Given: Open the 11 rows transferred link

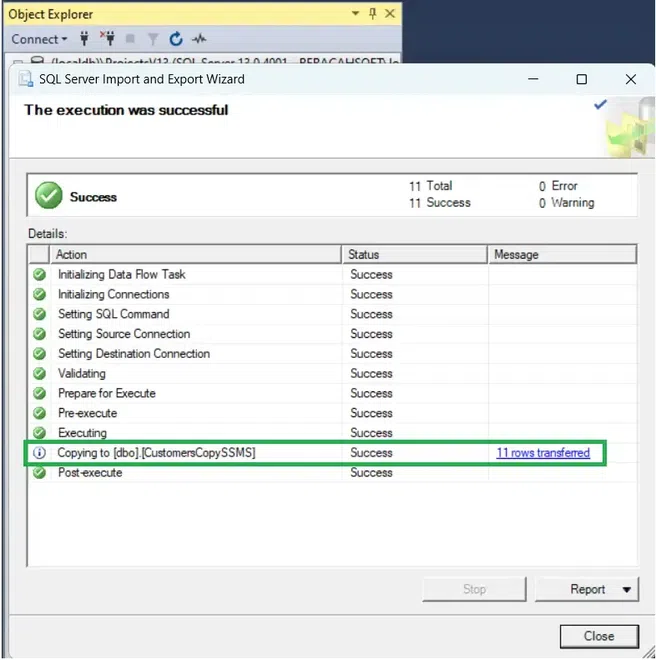Looking at the screenshot, I should click(543, 453).
